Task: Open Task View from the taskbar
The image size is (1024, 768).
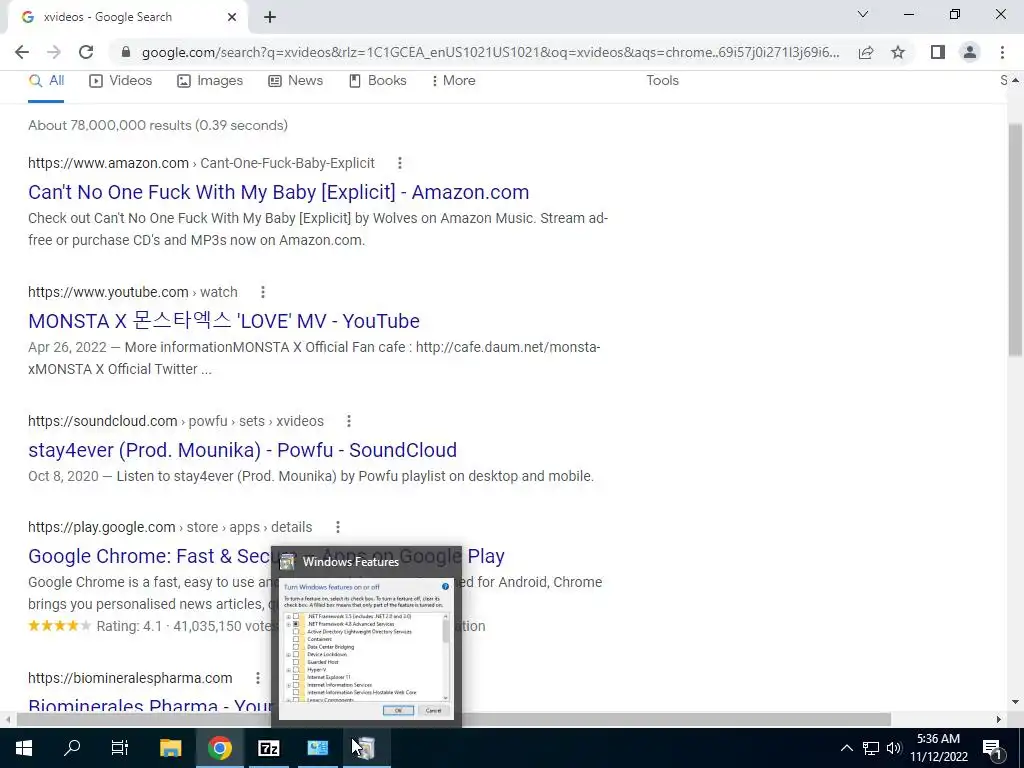Action: pyautogui.click(x=120, y=748)
